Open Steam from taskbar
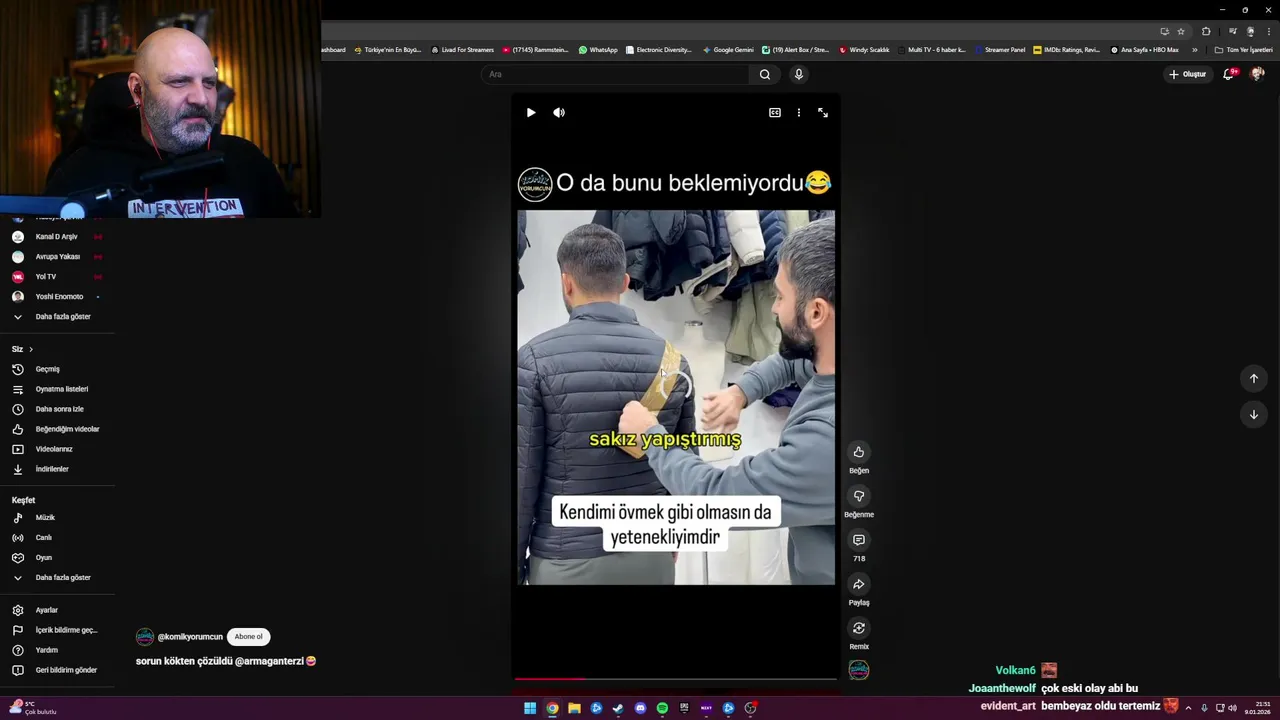Screen dimensions: 1280x720 point(618,708)
